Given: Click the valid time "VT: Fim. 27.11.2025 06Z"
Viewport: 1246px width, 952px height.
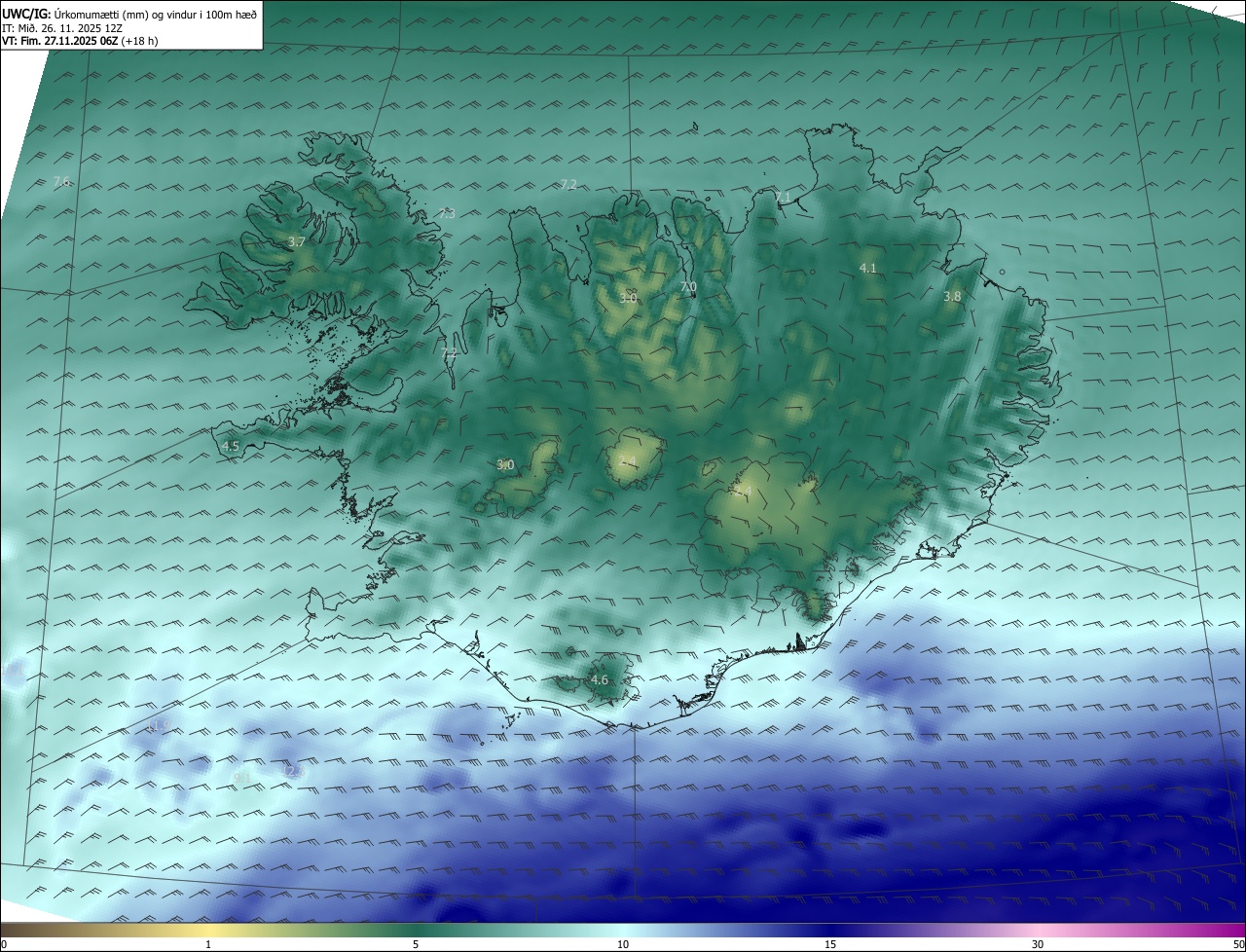Looking at the screenshot, I should (60, 41).
